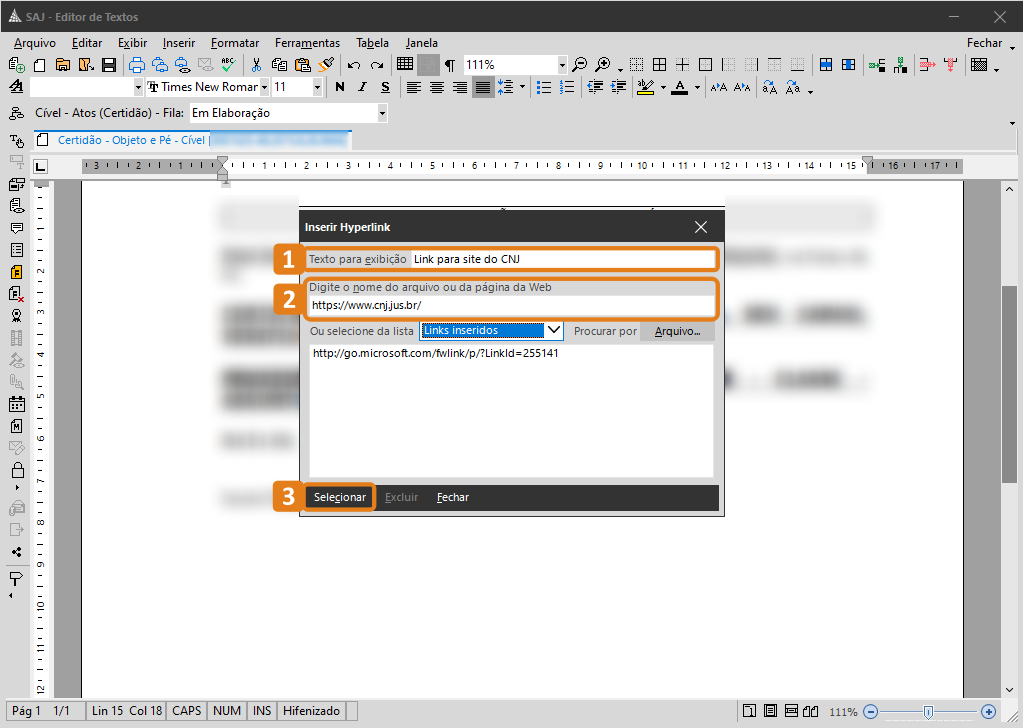Toggle NUM indicator in status bar
This screenshot has height=728, width=1023.
(227, 711)
